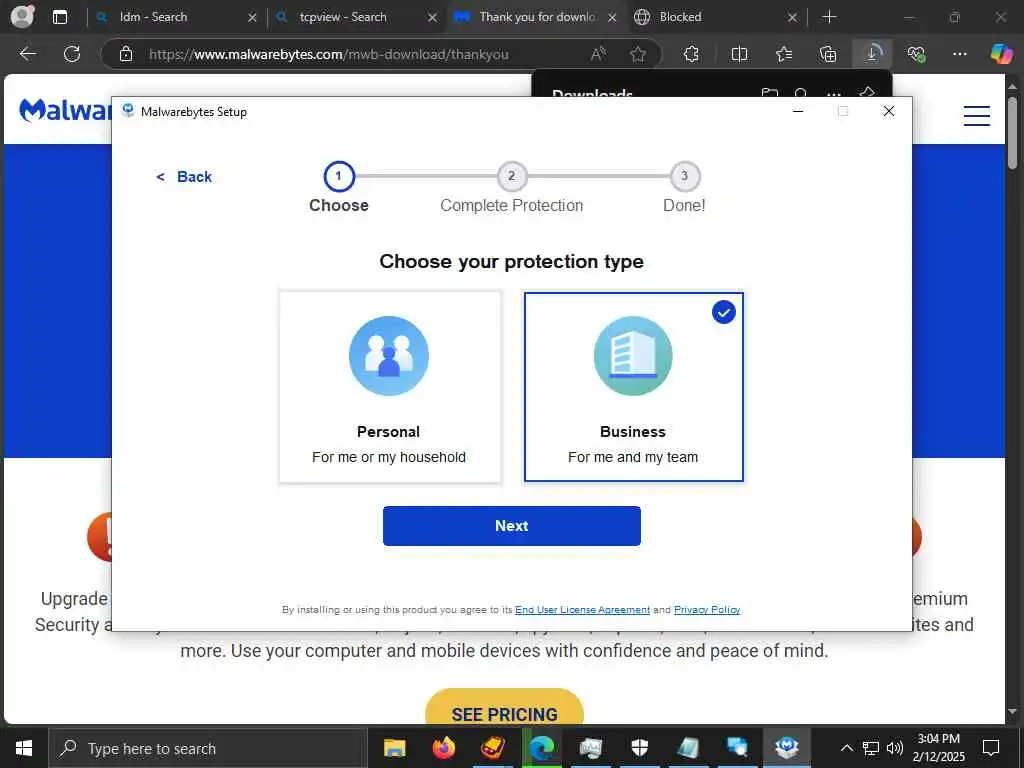Click step 2 Complete Protection circle
The width and height of the screenshot is (1024, 768).
511,176
